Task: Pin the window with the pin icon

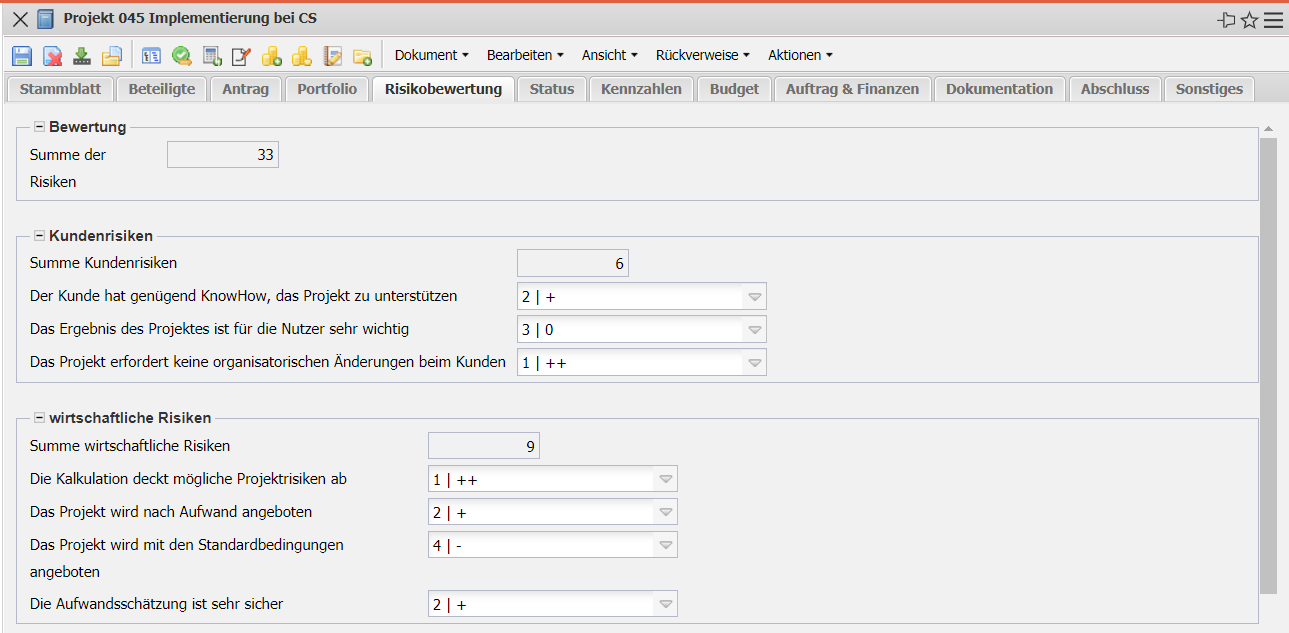Action: [1226, 20]
